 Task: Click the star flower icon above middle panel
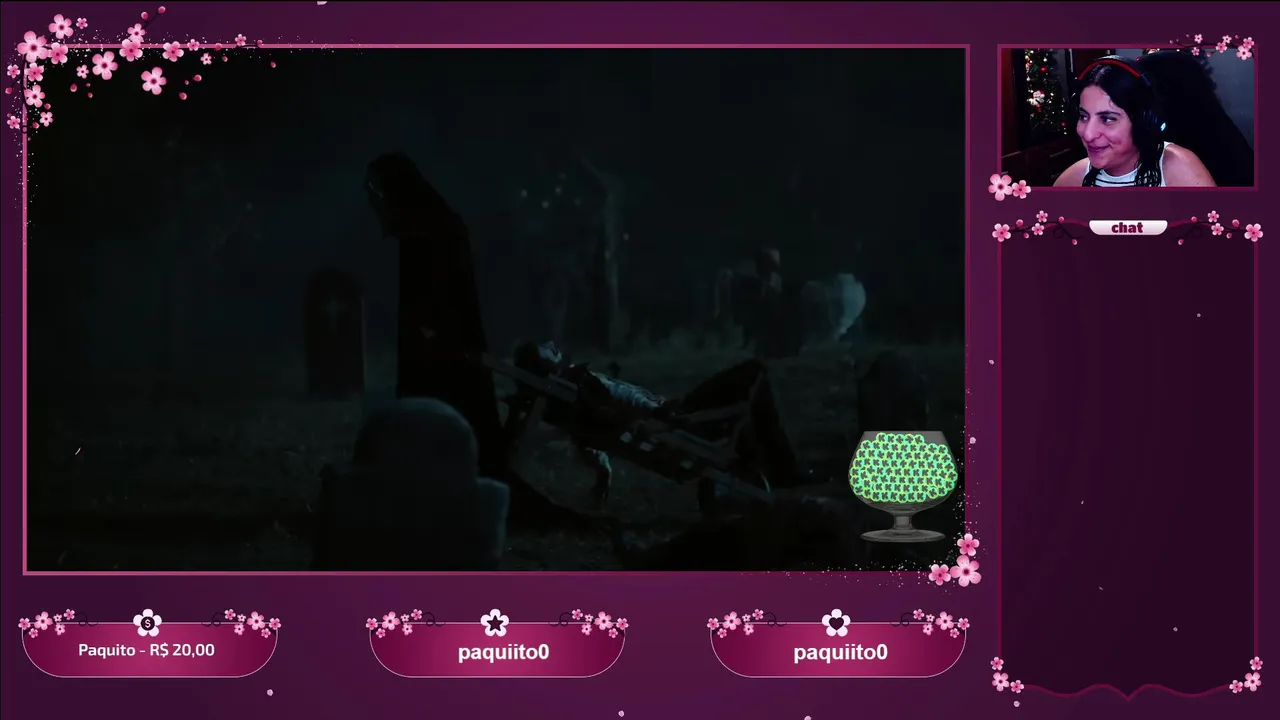point(495,623)
